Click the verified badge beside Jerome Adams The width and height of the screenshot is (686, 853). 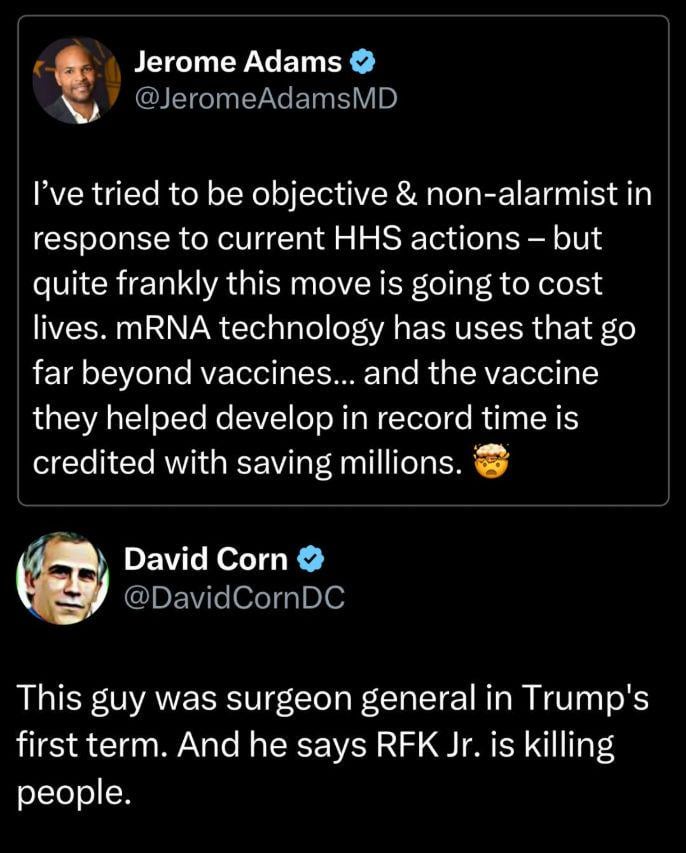click(x=361, y=62)
